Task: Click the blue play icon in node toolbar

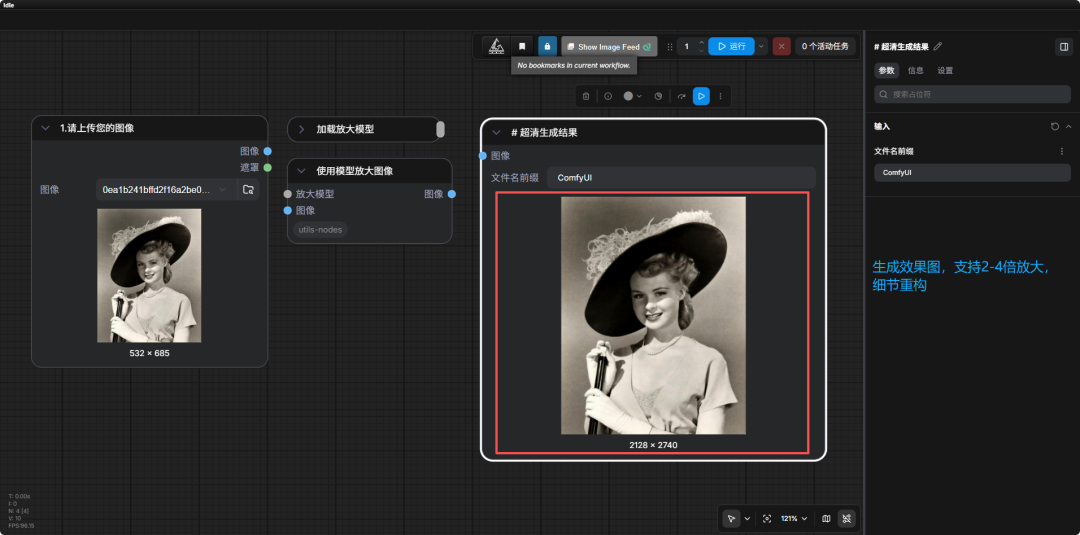Action: tap(700, 96)
